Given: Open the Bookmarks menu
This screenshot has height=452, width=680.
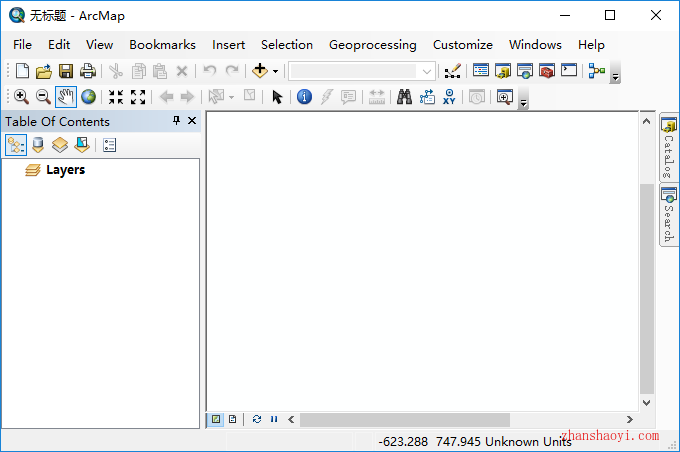Looking at the screenshot, I should 162,45.
